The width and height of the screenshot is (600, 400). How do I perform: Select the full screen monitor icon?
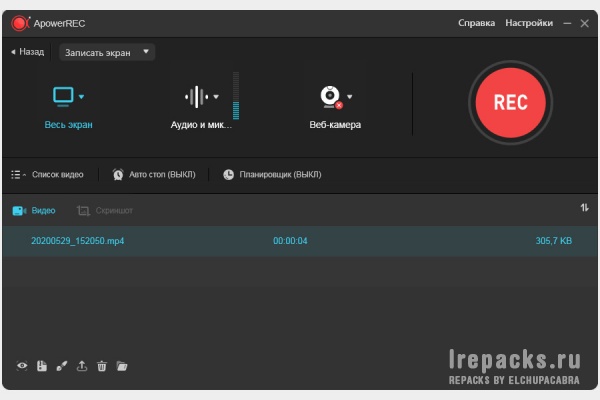point(63,96)
